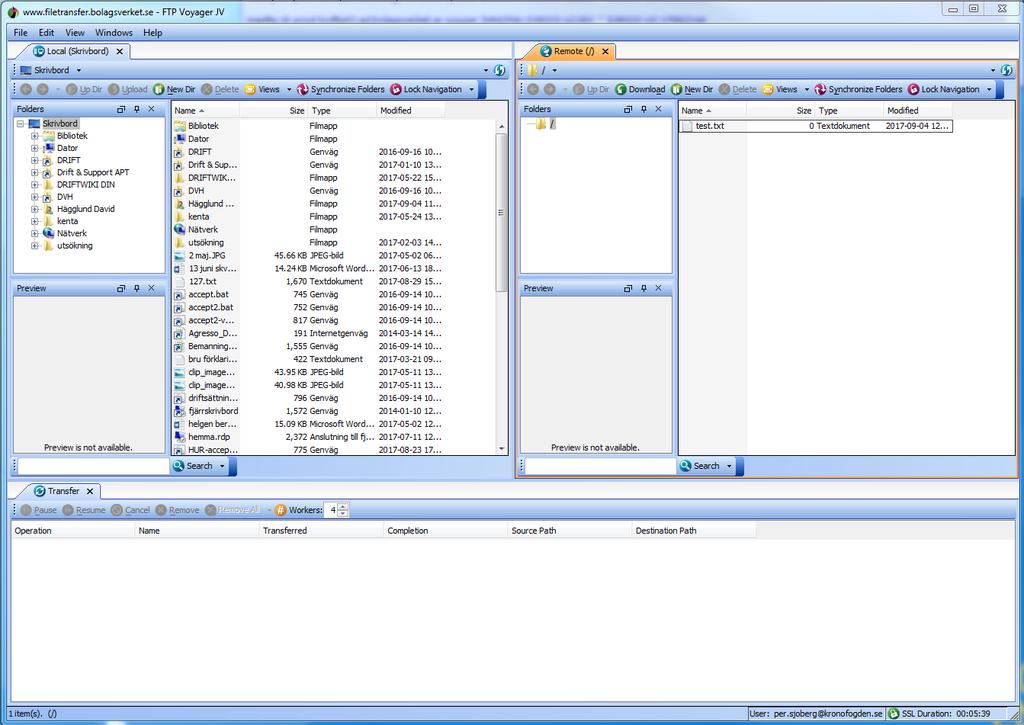Click Resume in transfer toolbar
Image resolution: width=1024 pixels, height=725 pixels.
pyautogui.click(x=84, y=510)
